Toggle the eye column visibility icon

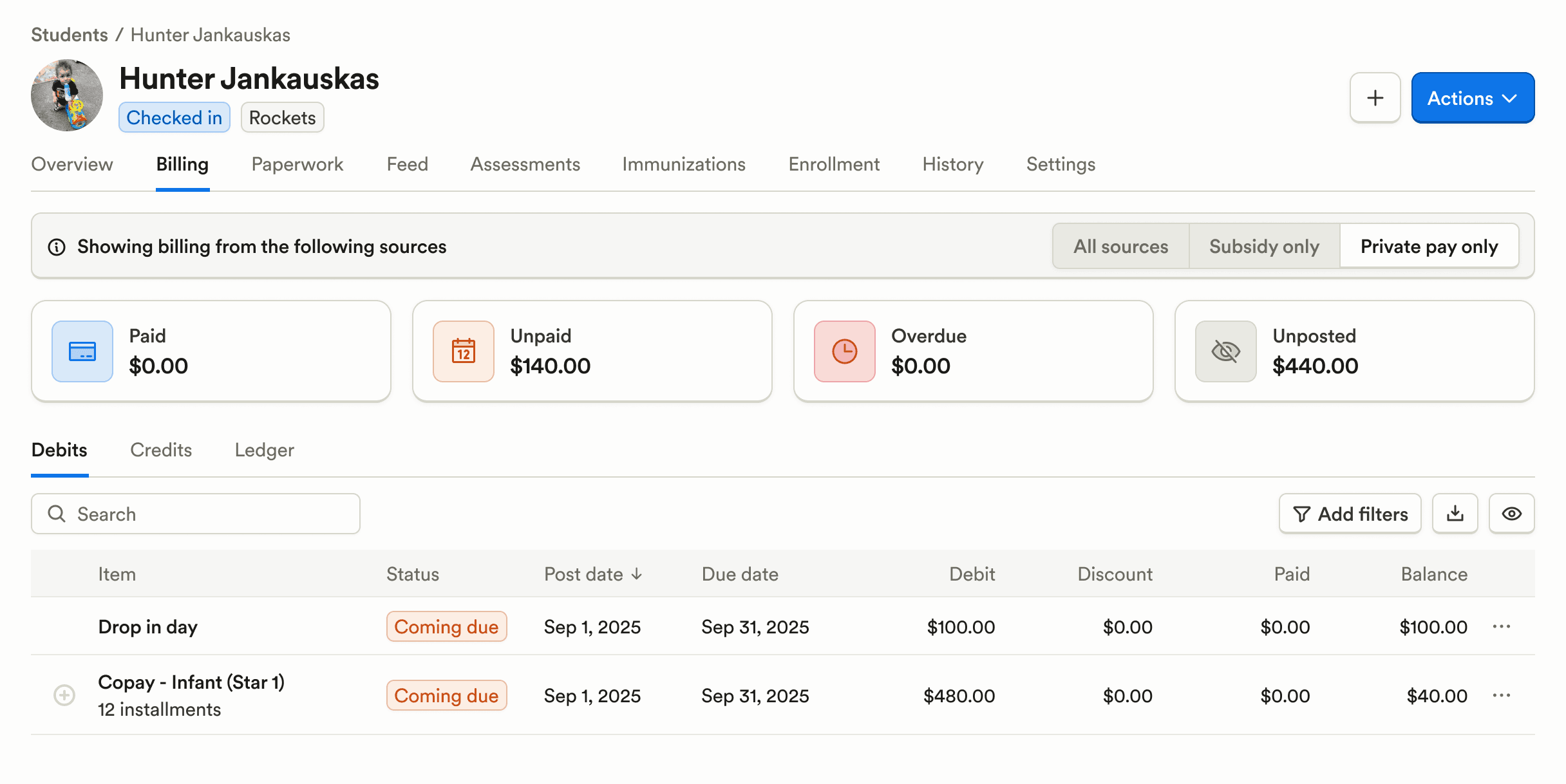[x=1511, y=514]
